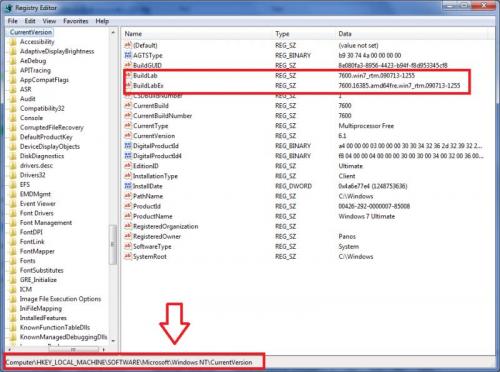Image resolution: width=500 pixels, height=372 pixels.
Task: Select the AdaptiveDisplayBrightness key
Action: pos(57,51)
